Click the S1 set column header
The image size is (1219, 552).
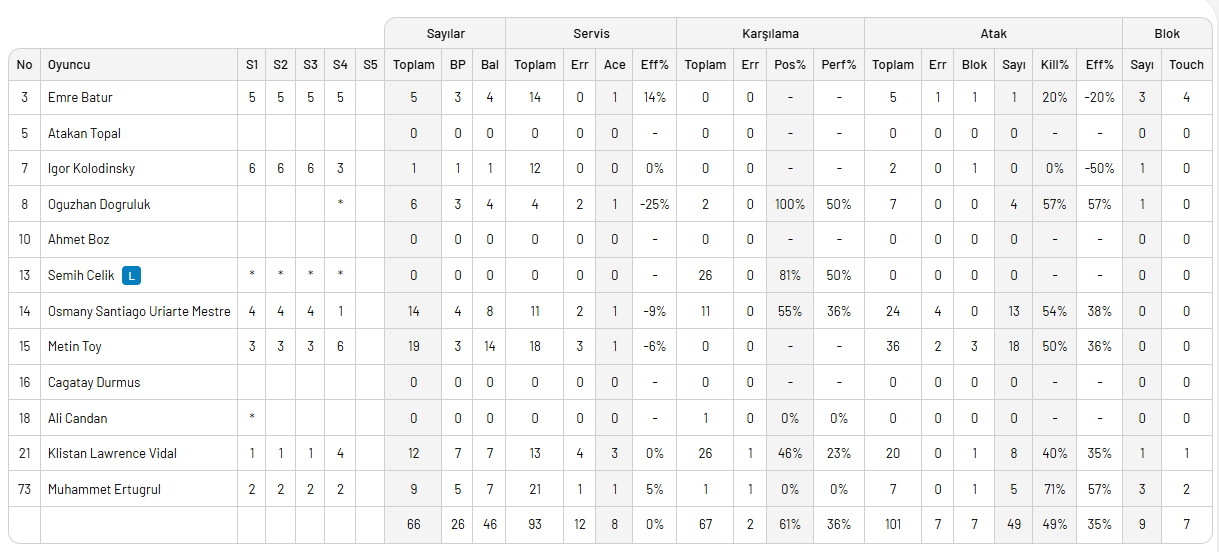tap(252, 65)
